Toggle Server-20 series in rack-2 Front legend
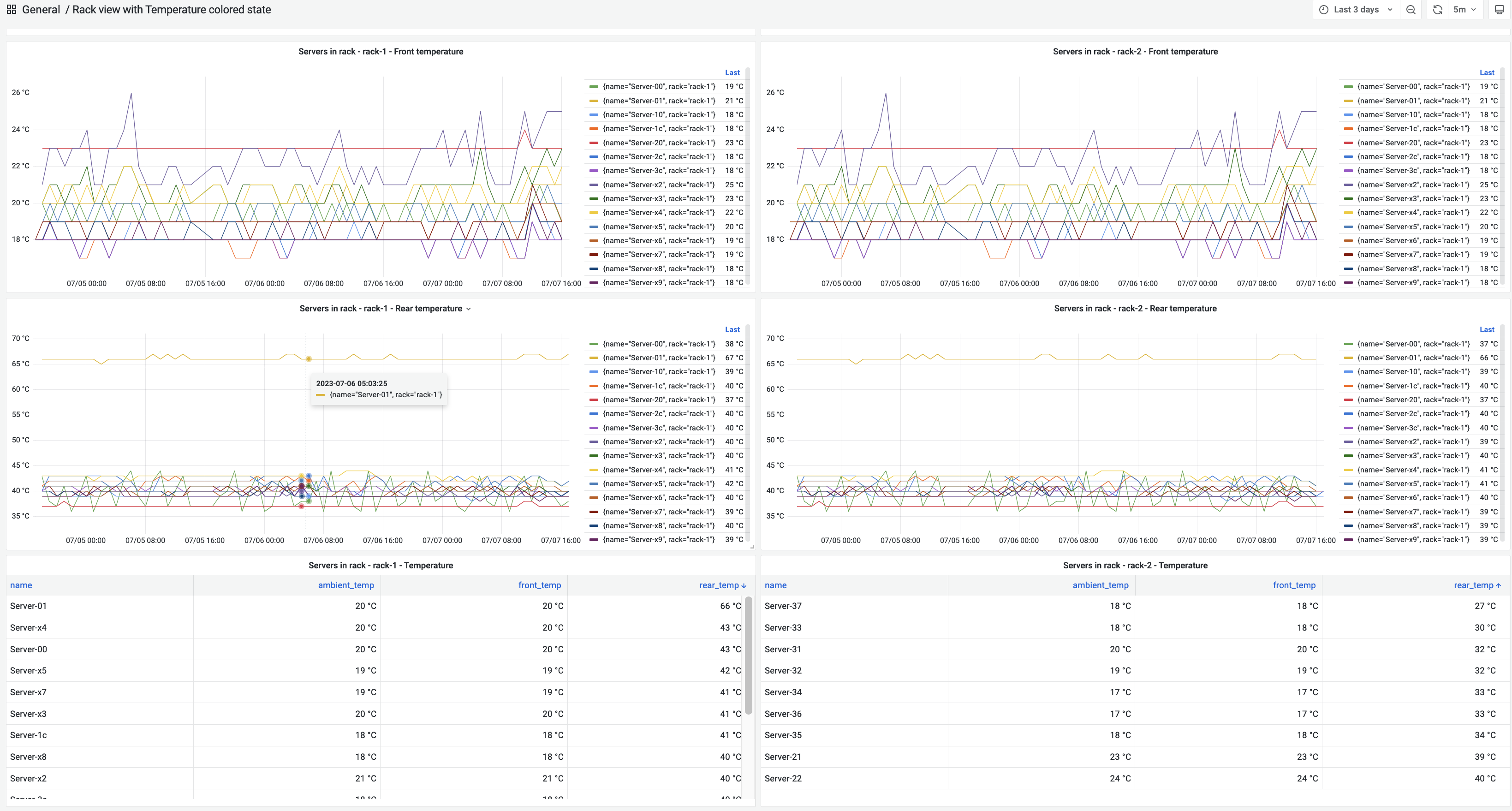Image resolution: width=1512 pixels, height=811 pixels. pyautogui.click(x=1413, y=143)
